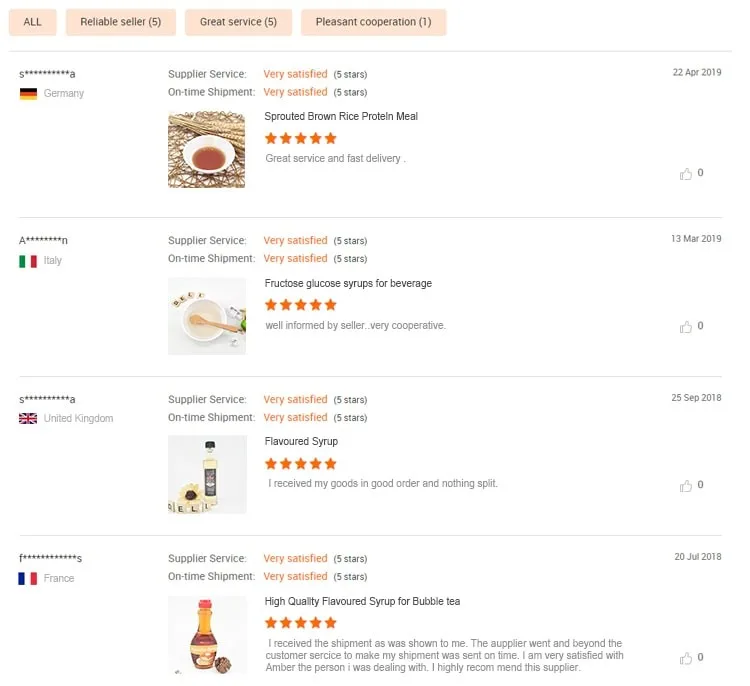
Task: Open the Flavoured Syrup product link
Action: click(301, 441)
